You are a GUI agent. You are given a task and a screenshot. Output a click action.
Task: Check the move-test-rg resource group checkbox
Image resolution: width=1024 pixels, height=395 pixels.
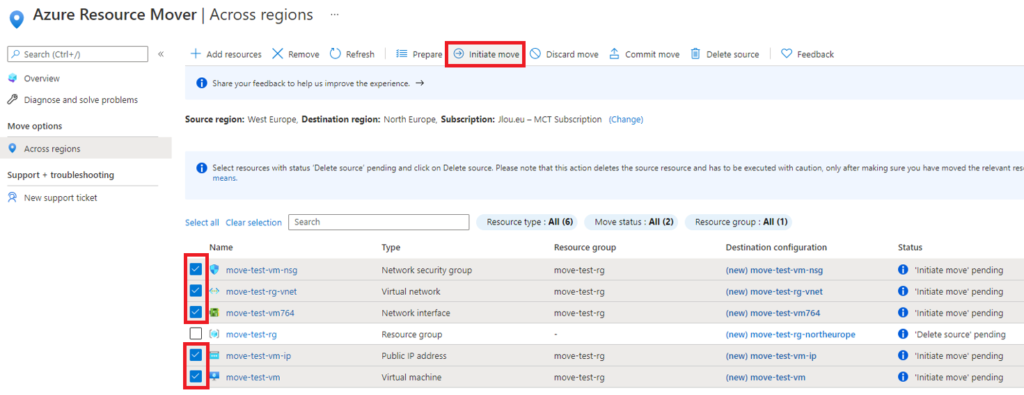(196, 334)
